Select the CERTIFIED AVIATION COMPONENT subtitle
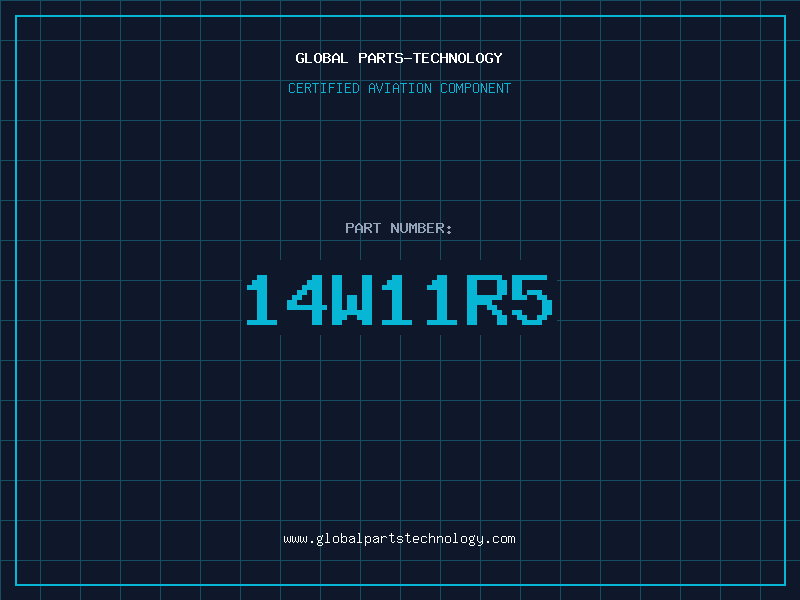800x600 pixels. click(399, 88)
